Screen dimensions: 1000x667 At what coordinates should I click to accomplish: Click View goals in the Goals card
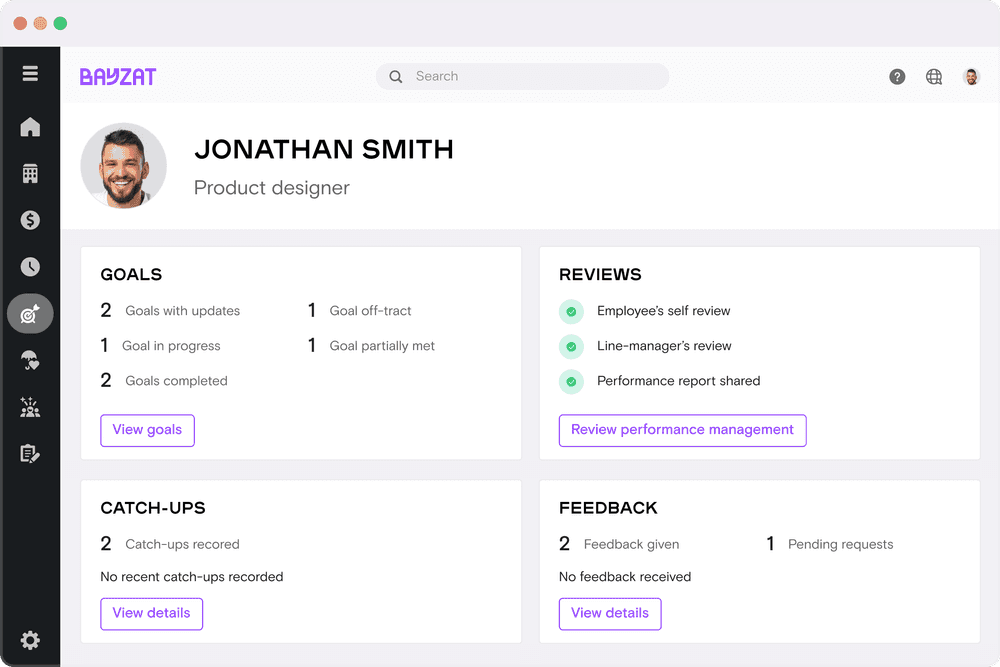(147, 430)
